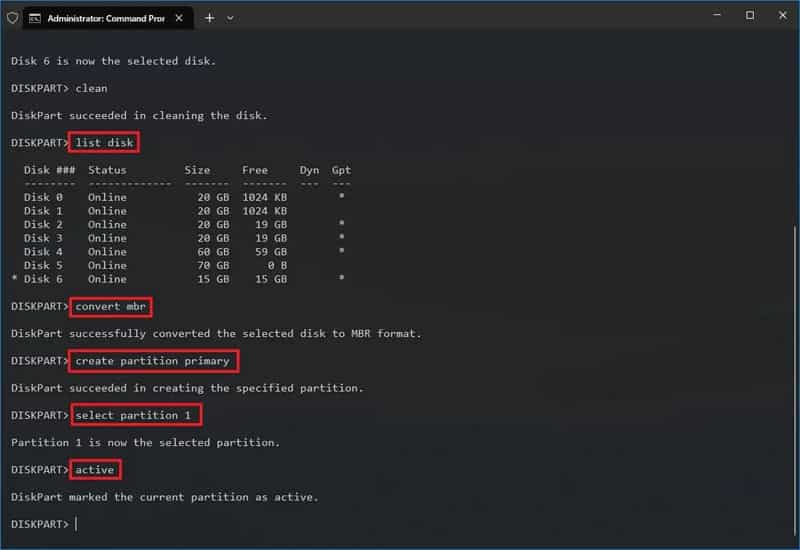Image resolution: width=800 pixels, height=550 pixels.
Task: Click the highlighted 'active' command
Action: pyautogui.click(x=95, y=469)
